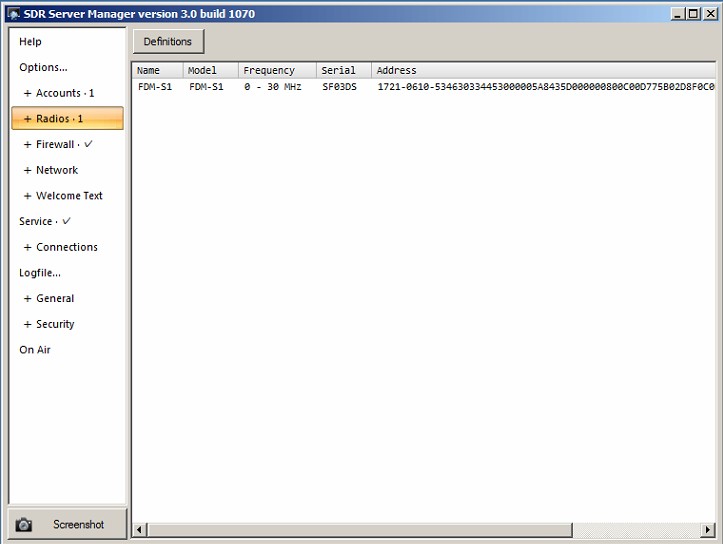
Task: Click the 1721-0610 address cell
Action: [546, 87]
